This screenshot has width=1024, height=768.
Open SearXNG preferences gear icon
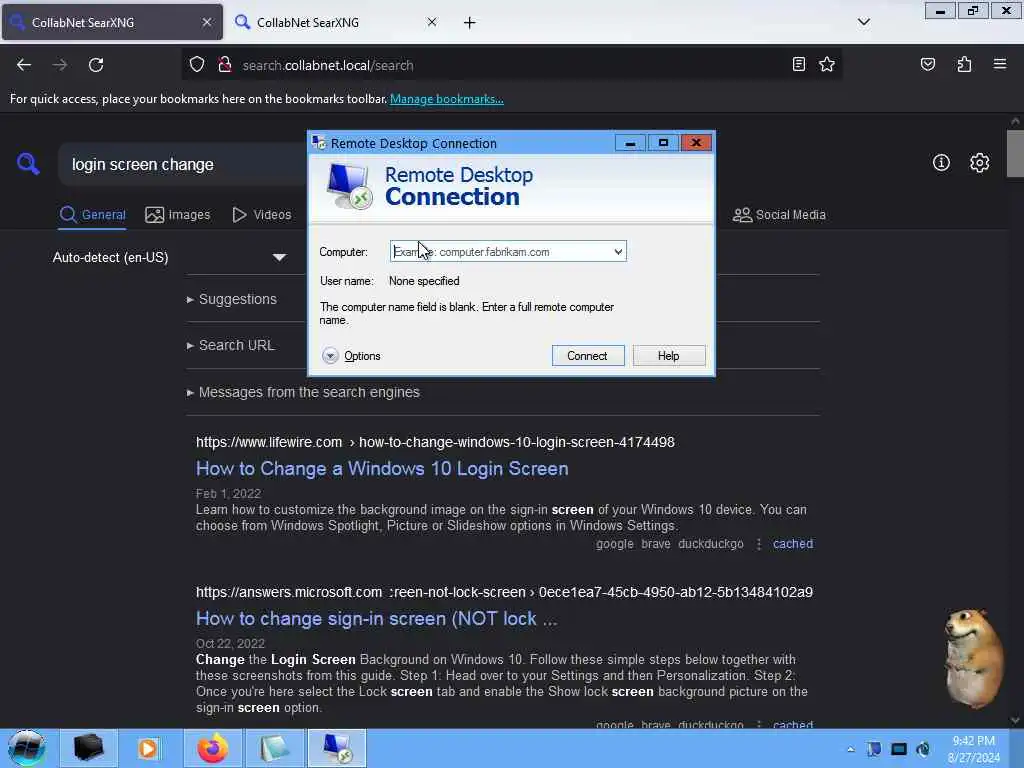click(979, 163)
